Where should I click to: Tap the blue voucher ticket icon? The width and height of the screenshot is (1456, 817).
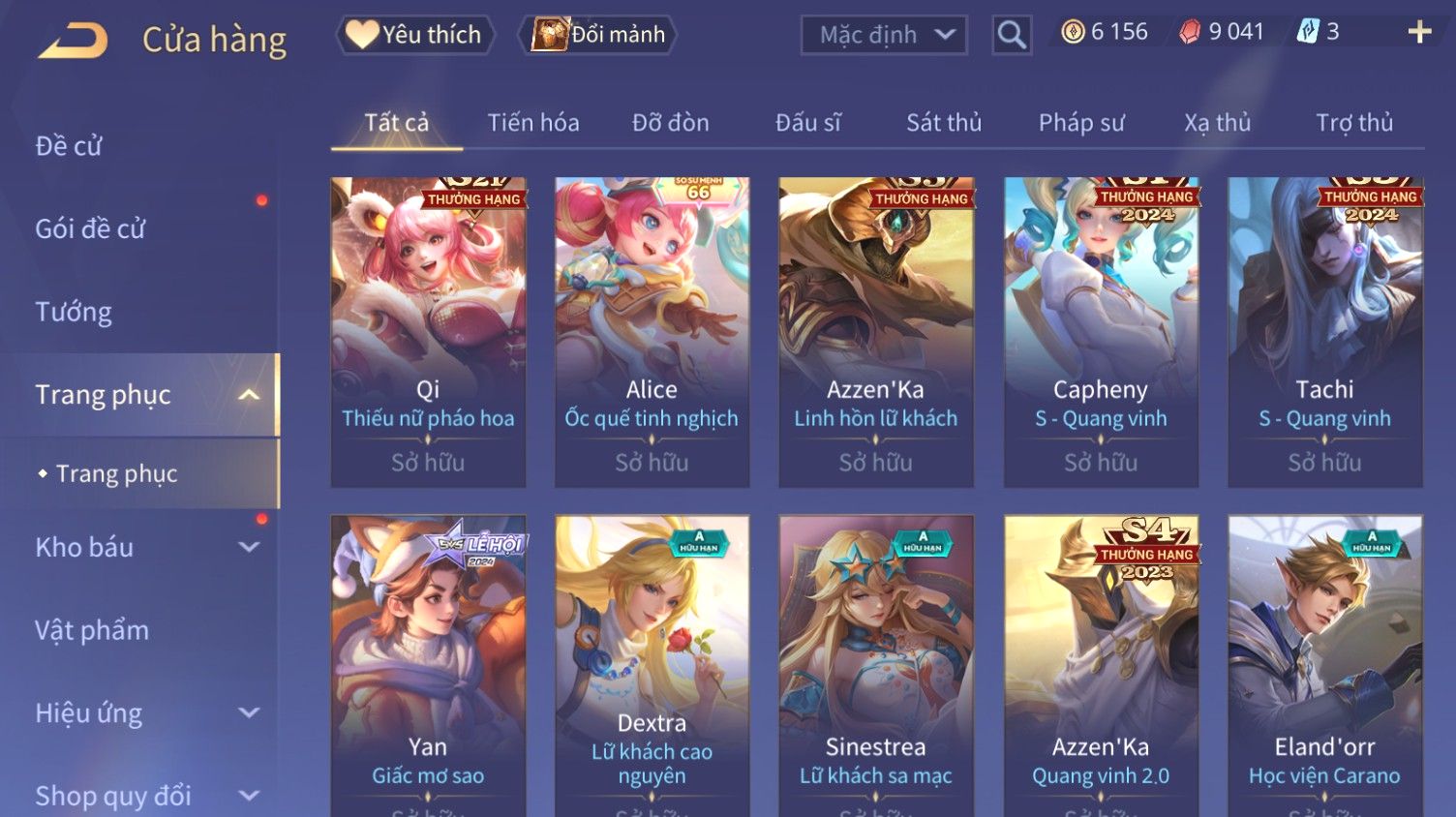tap(1307, 32)
